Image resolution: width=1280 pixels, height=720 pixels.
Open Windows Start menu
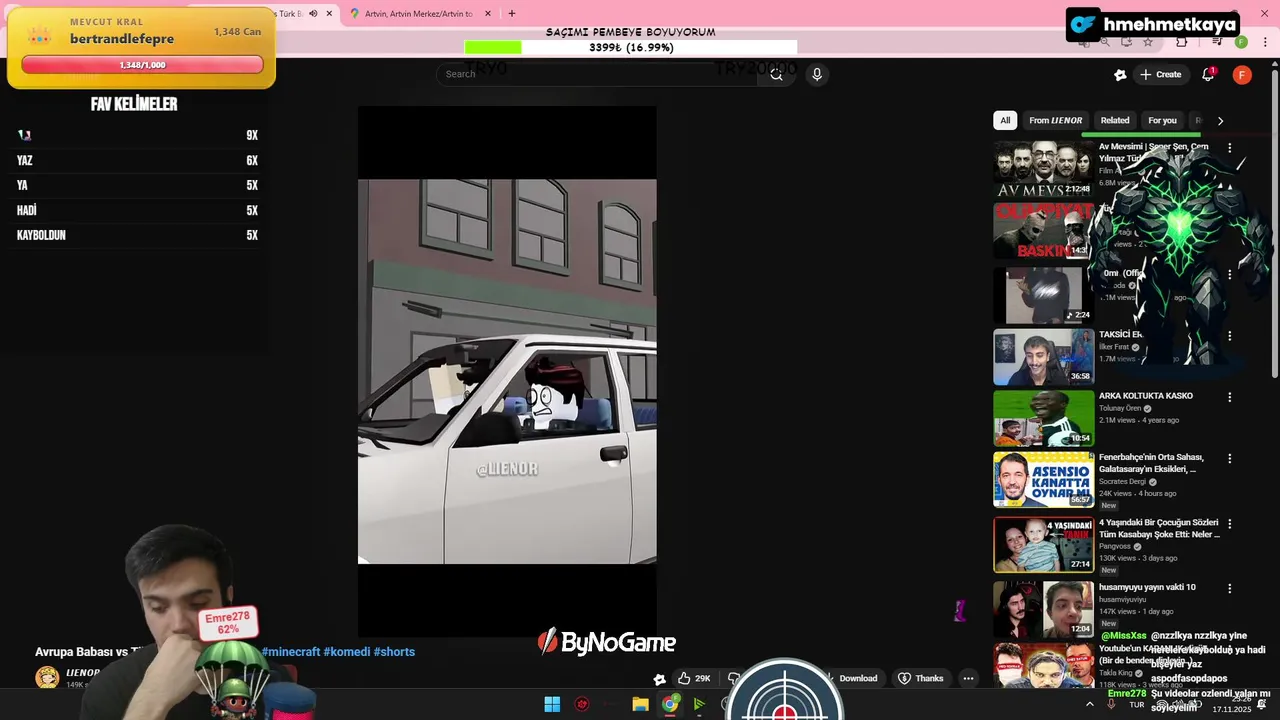point(552,704)
